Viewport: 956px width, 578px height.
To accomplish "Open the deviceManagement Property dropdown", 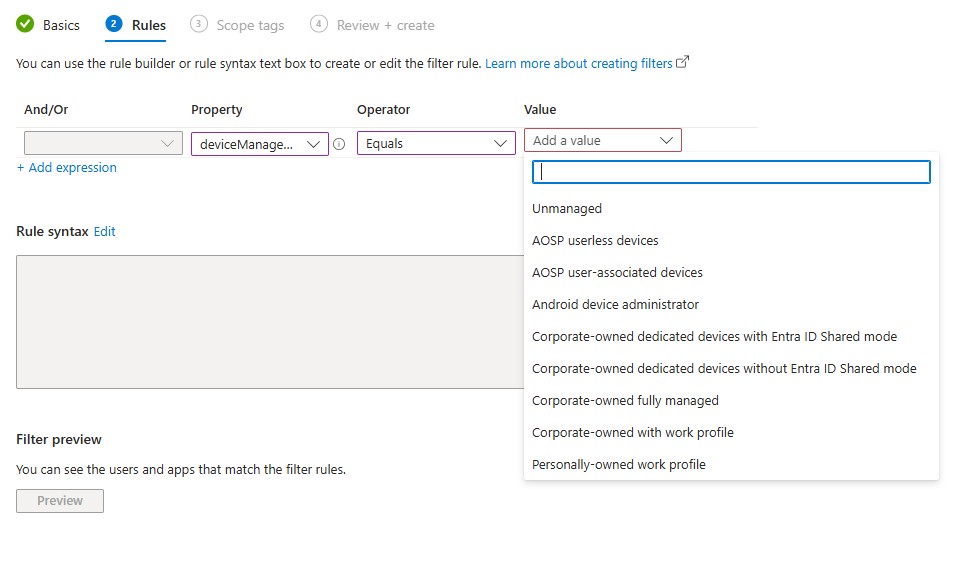I will tap(259, 144).
